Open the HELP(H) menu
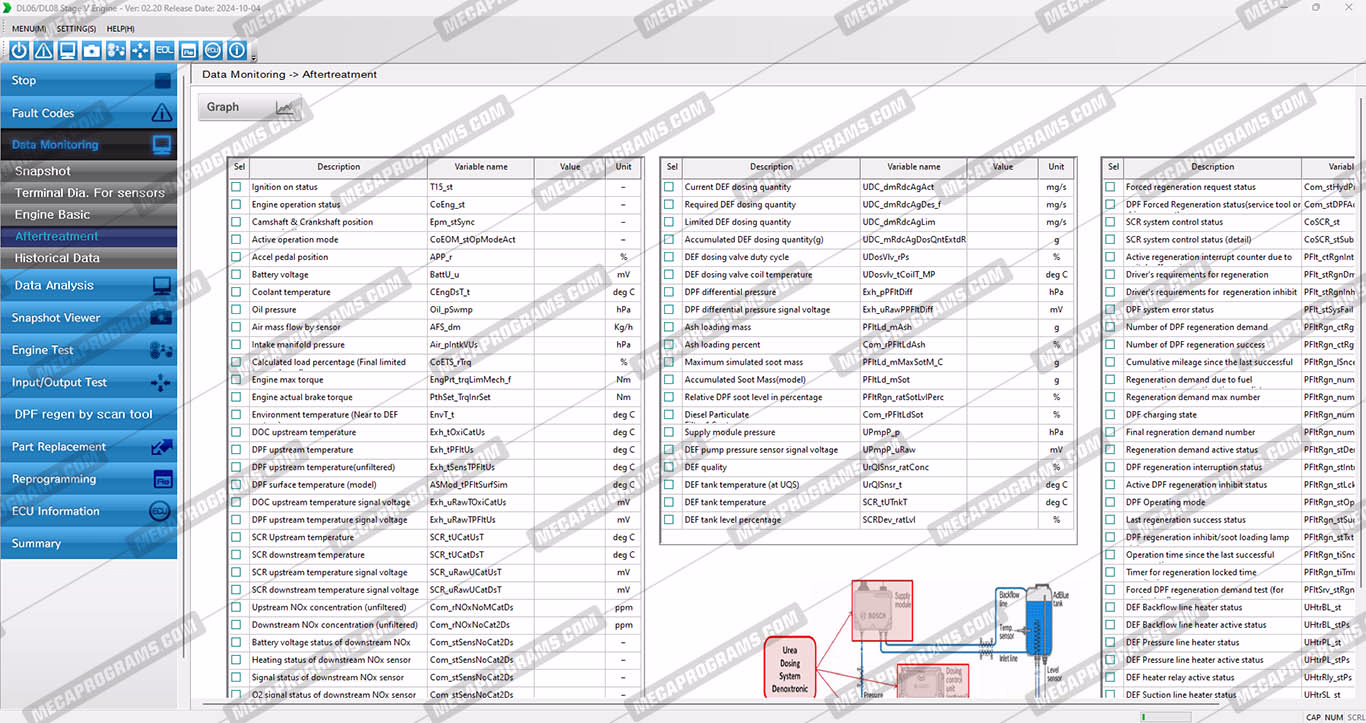The height and width of the screenshot is (723, 1366). coord(120,29)
